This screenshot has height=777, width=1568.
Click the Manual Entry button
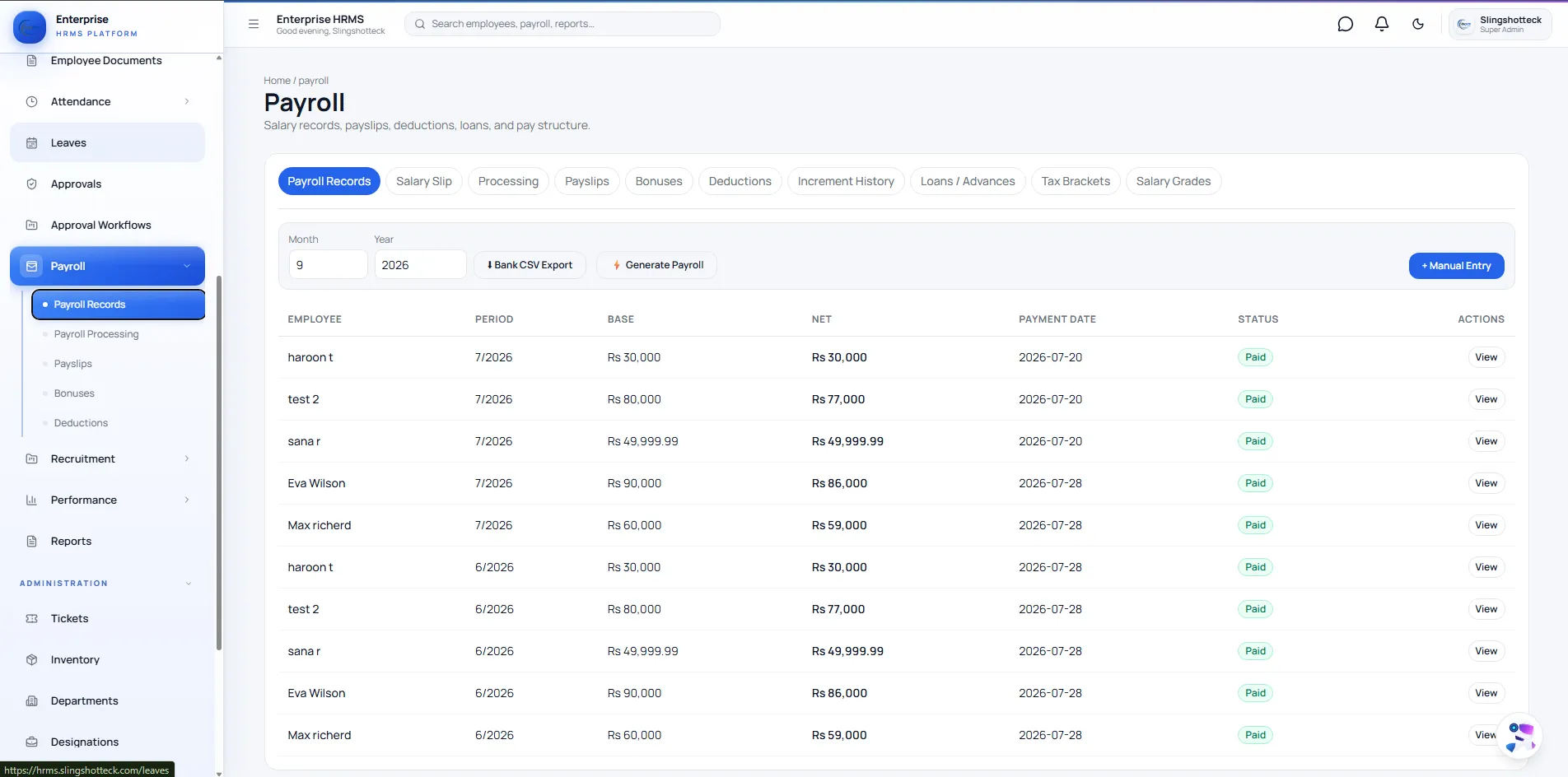coord(1456,266)
